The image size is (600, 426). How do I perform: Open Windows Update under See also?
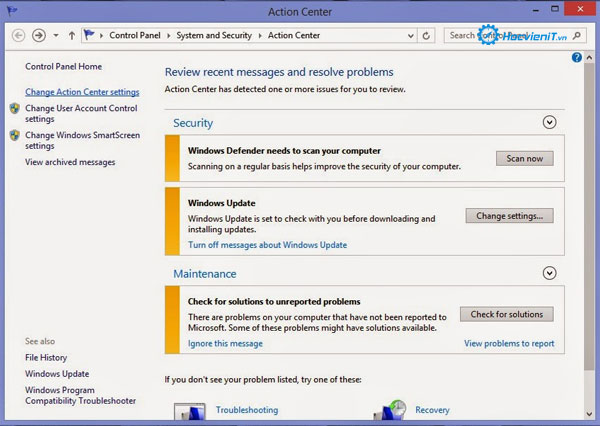57,374
